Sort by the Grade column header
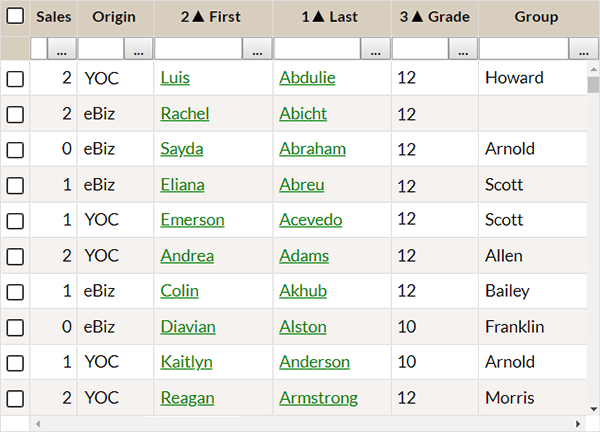The width and height of the screenshot is (600, 432). point(434,17)
